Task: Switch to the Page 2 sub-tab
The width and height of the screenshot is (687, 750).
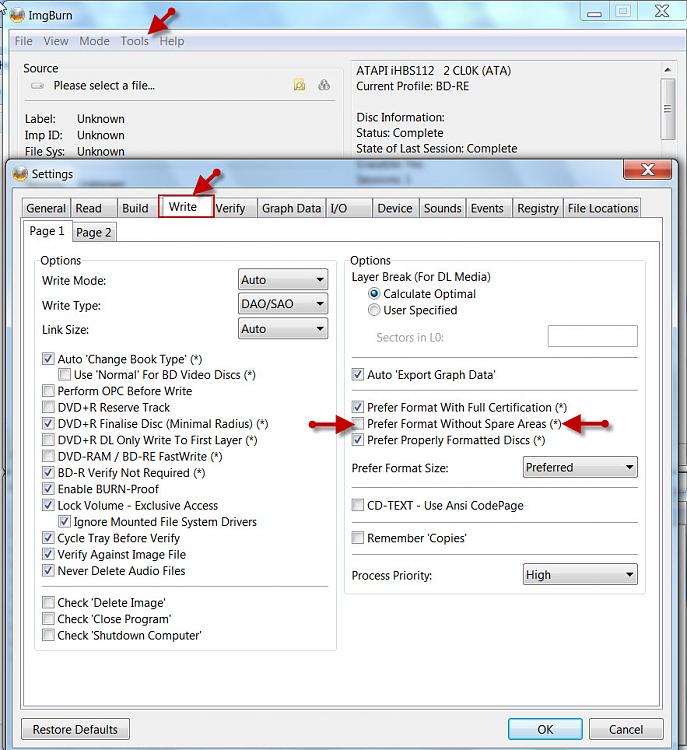Action: (94, 232)
